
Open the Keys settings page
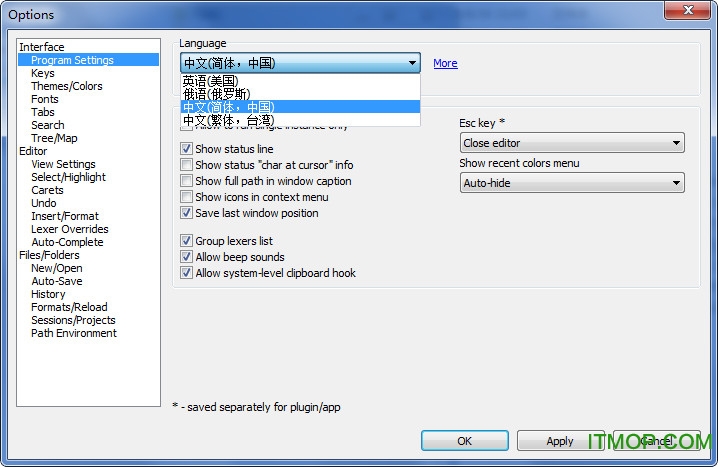43,73
